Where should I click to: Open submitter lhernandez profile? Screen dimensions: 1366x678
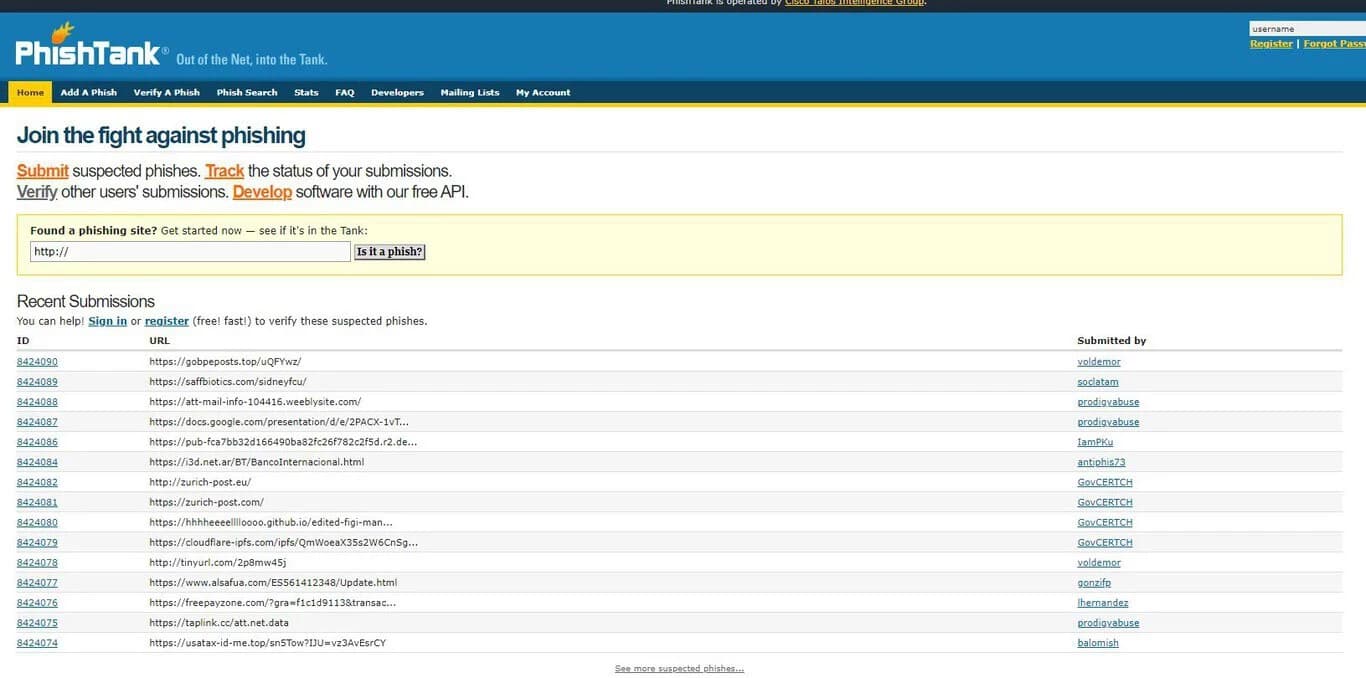tap(1103, 603)
